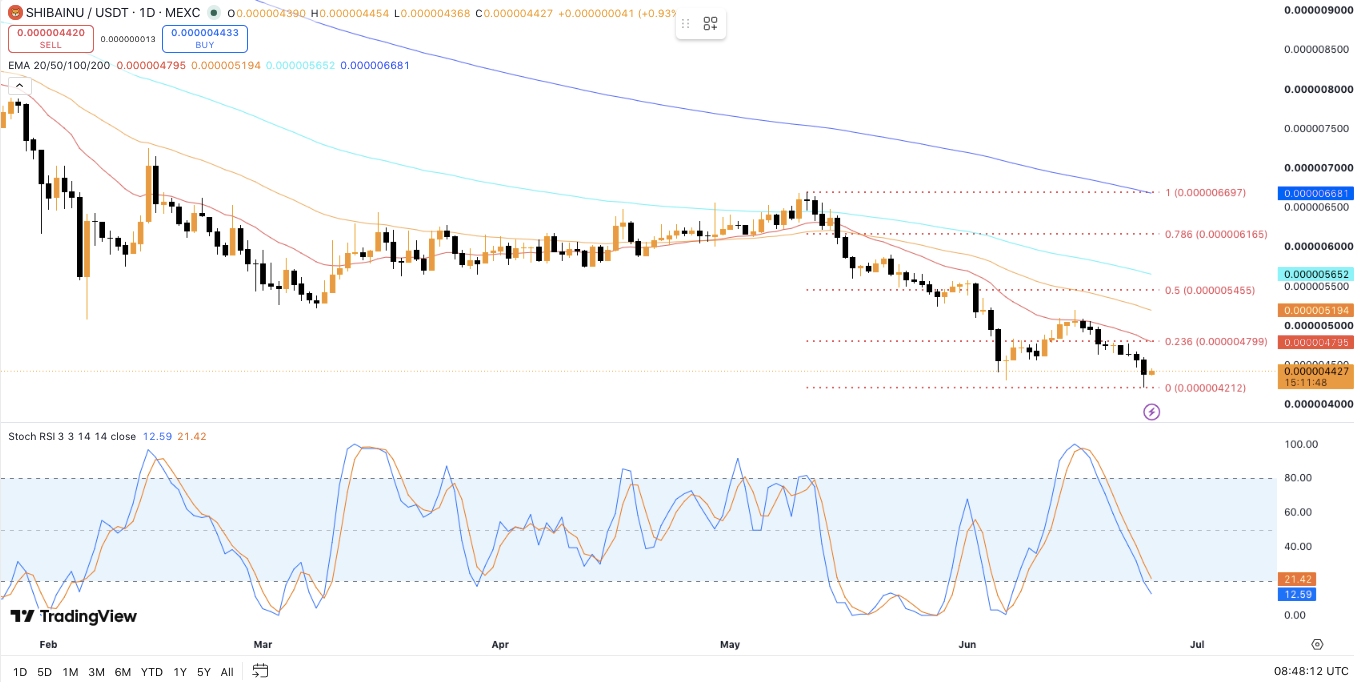Select the 1D time range
1354x682 pixels.
(20, 672)
